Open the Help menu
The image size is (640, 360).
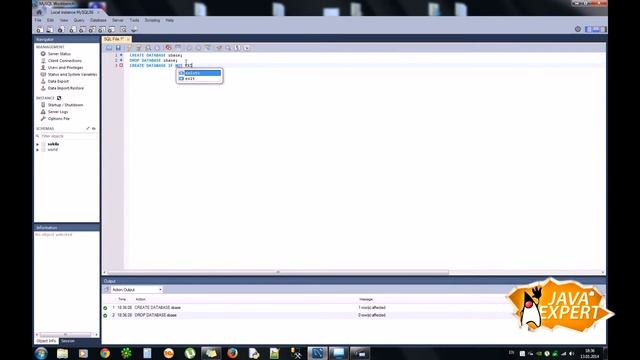[169, 20]
